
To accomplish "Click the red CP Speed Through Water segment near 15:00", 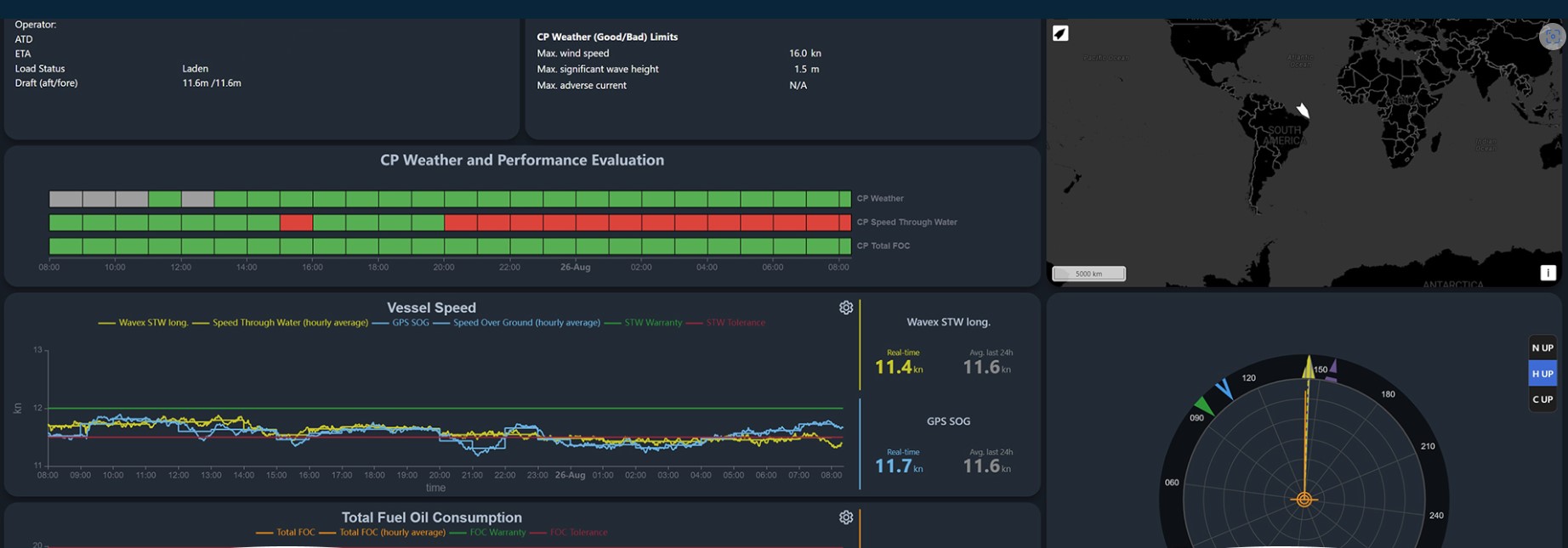I will click(x=297, y=223).
